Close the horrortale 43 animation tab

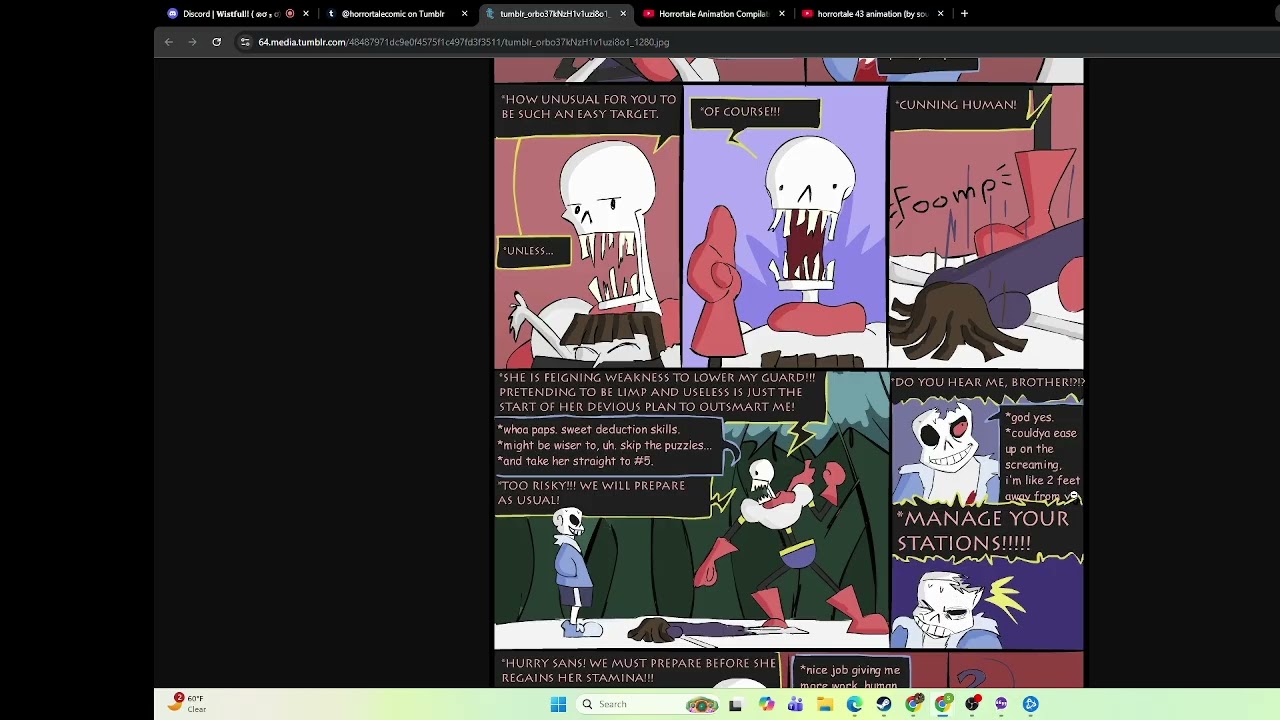click(940, 14)
